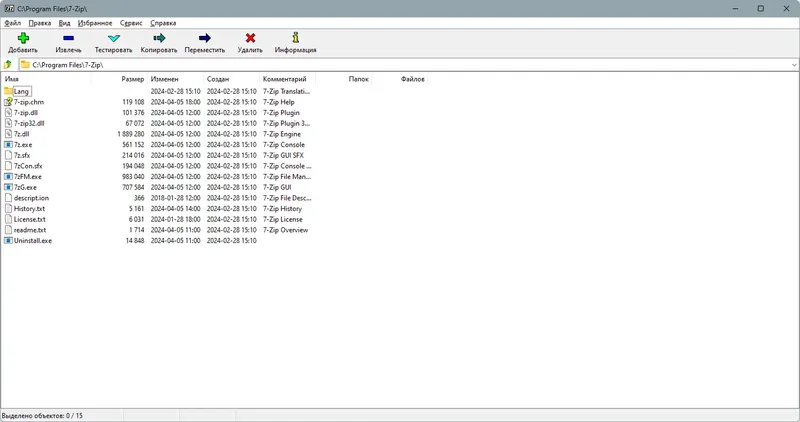Image resolution: width=800 pixels, height=422 pixels.
Task: Click the 7-zip.chm help file icon
Action: [8, 102]
